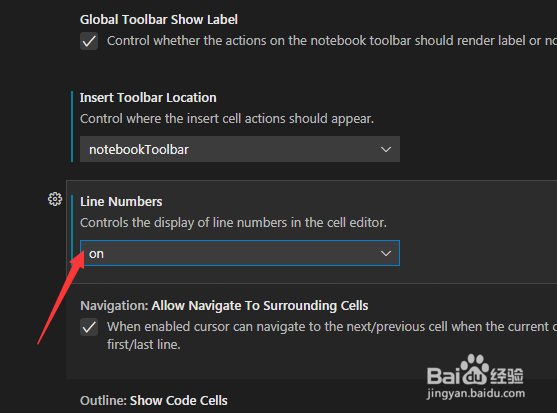Click the 'Control where the insert cell actions' description

tap(227, 119)
